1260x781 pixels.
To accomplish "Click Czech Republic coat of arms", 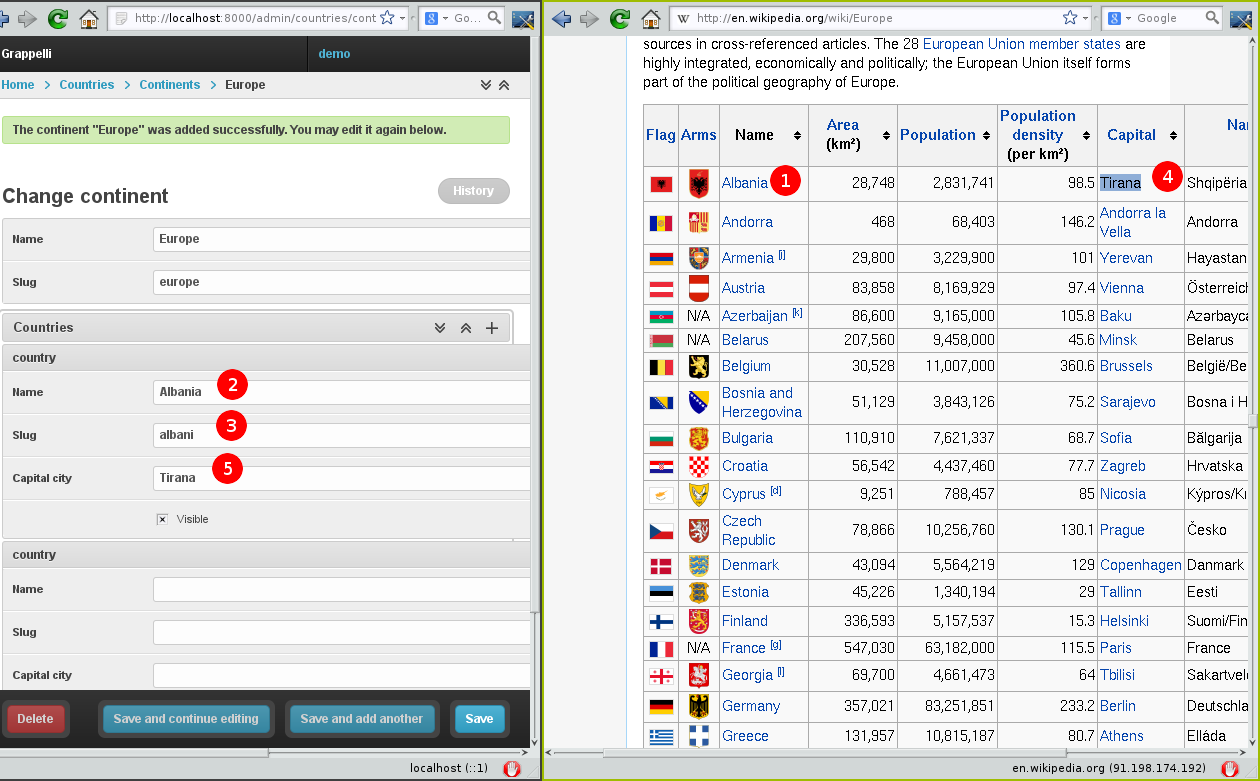I will click(698, 530).
